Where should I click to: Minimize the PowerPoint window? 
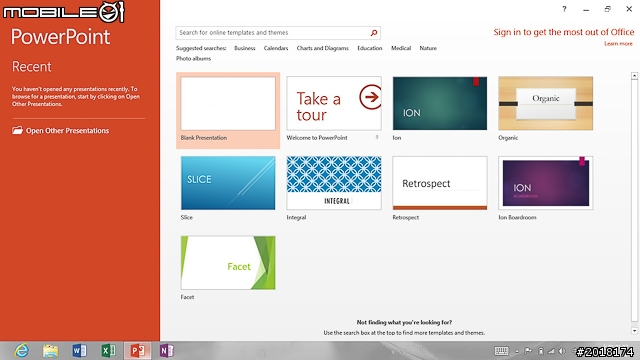(586, 9)
